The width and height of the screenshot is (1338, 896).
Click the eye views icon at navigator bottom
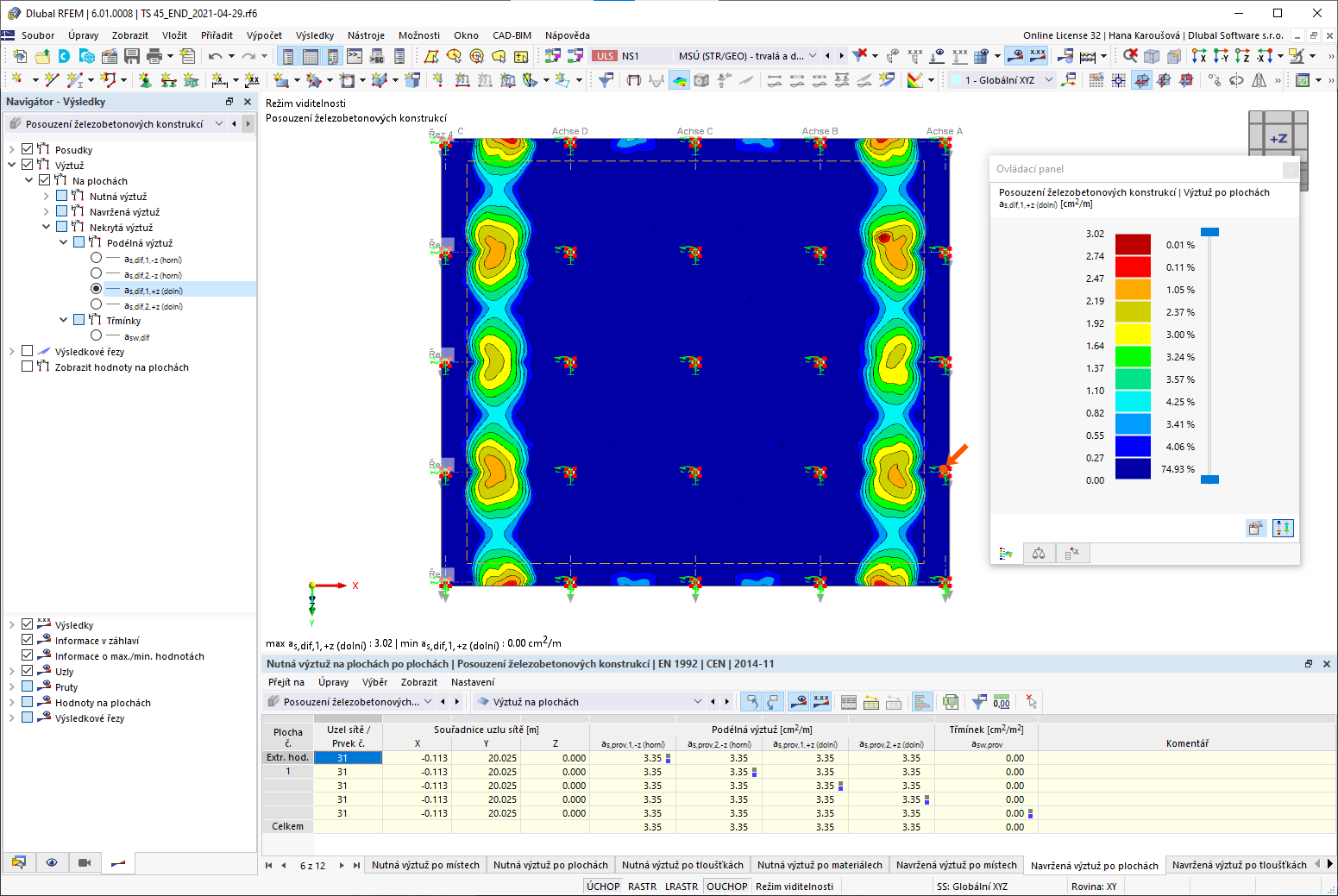click(x=52, y=862)
